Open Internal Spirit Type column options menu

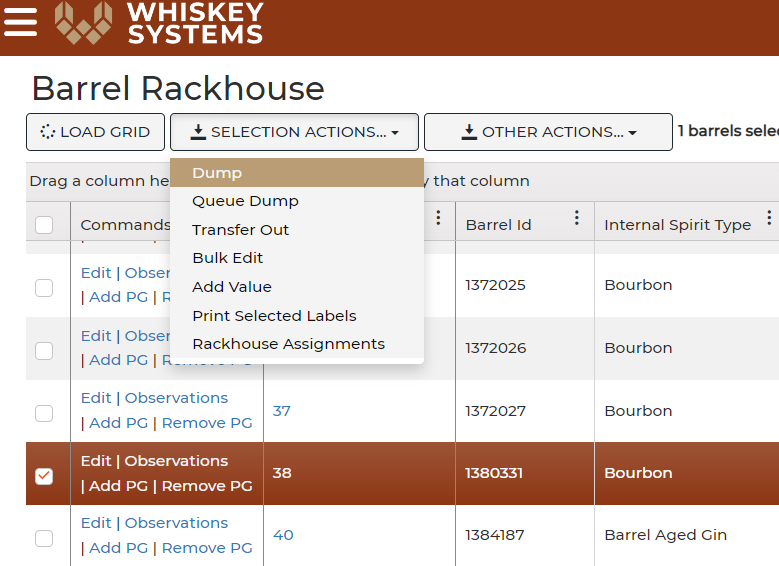click(x=769, y=218)
